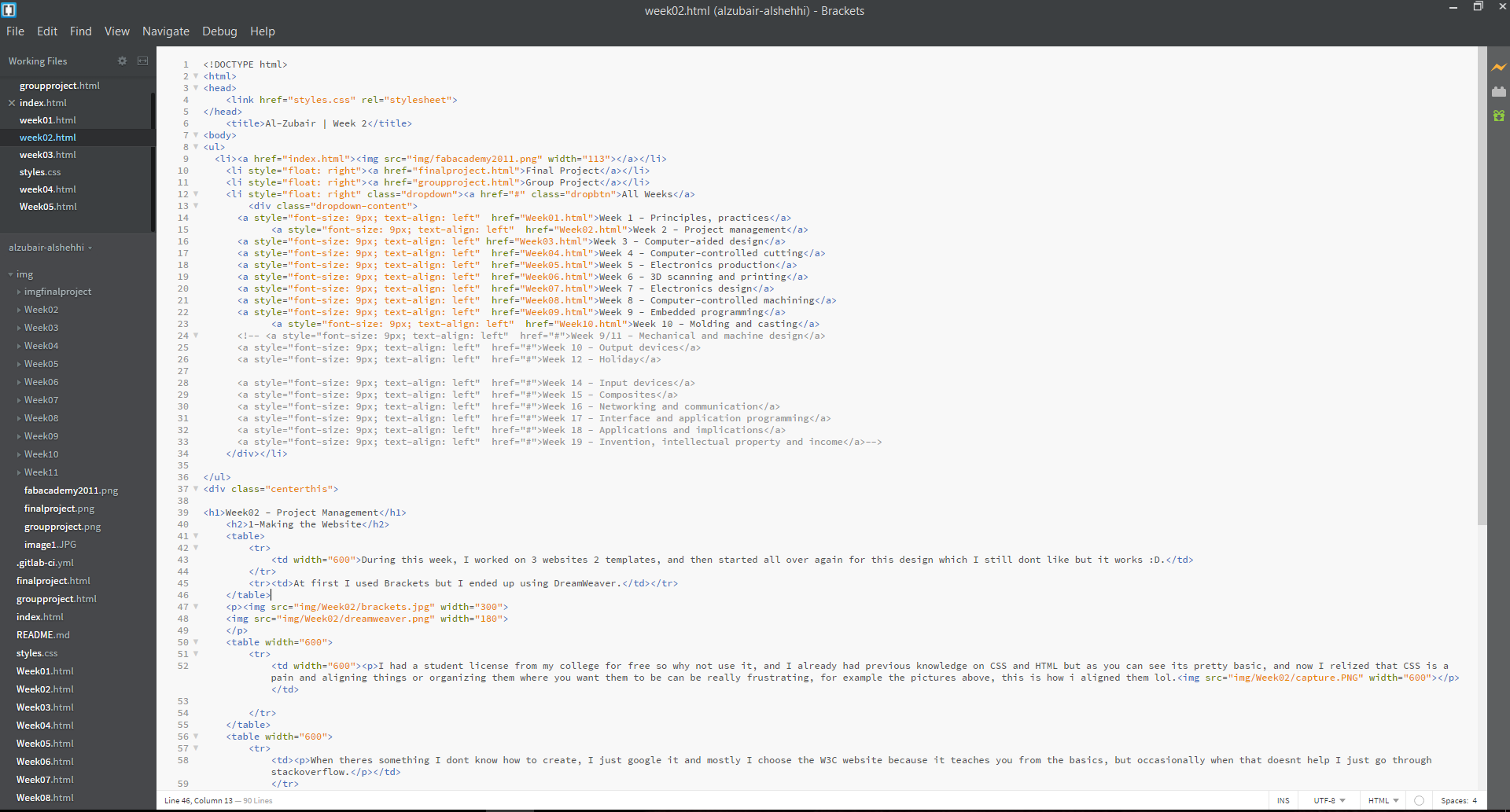This screenshot has width=1510, height=812.
Task: Open the Find menu
Action: [80, 31]
